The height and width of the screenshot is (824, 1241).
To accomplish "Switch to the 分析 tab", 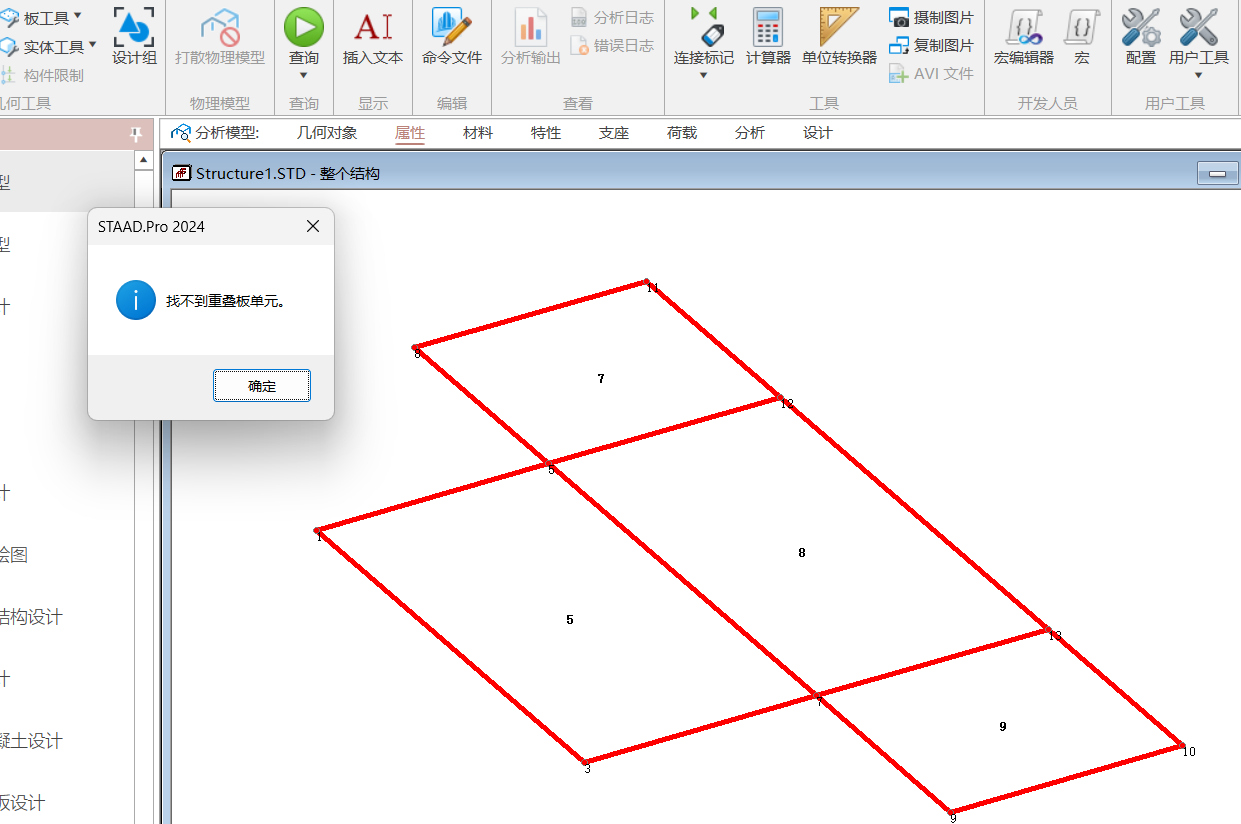I will click(750, 133).
